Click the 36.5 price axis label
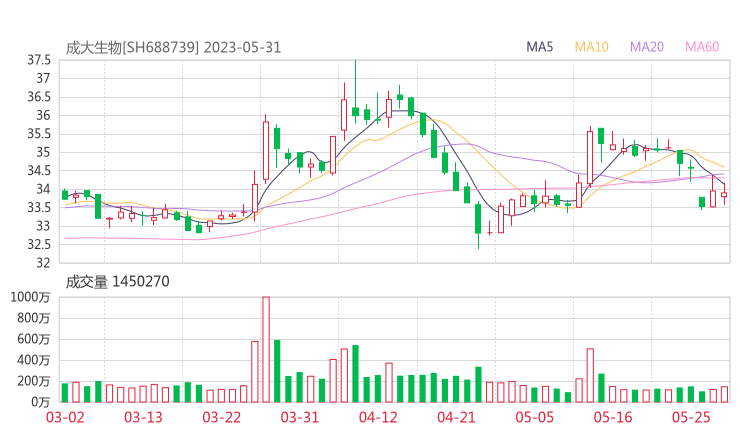Screen dimensions: 740x440 [39, 97]
